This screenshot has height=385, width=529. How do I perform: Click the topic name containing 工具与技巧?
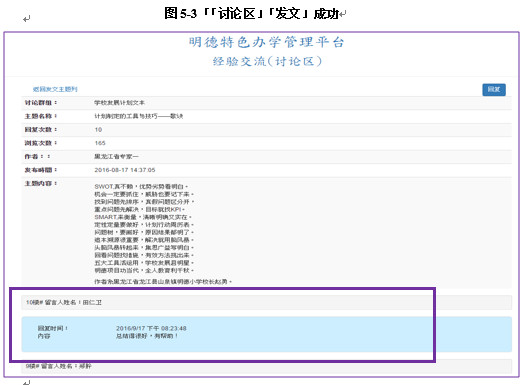coord(139,116)
